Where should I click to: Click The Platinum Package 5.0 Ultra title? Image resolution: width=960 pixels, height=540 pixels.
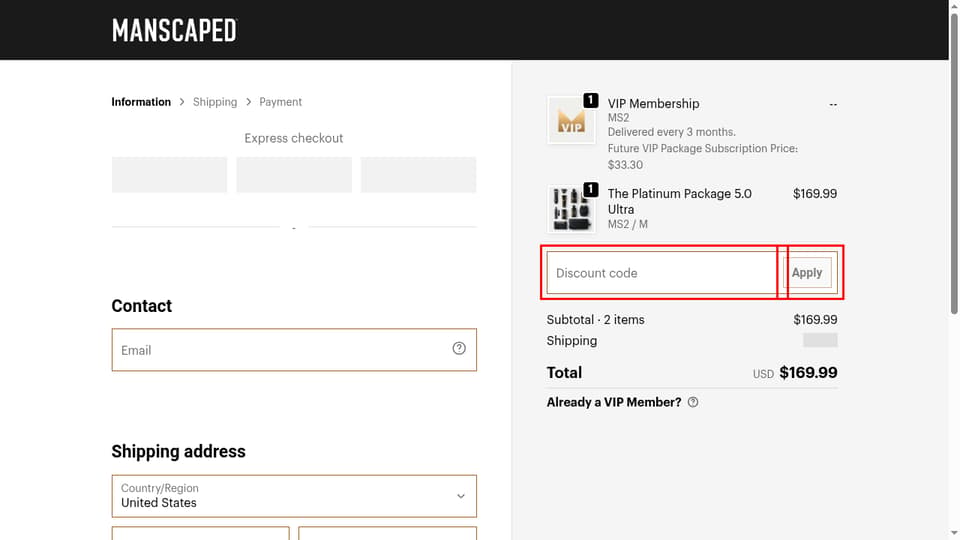click(680, 201)
